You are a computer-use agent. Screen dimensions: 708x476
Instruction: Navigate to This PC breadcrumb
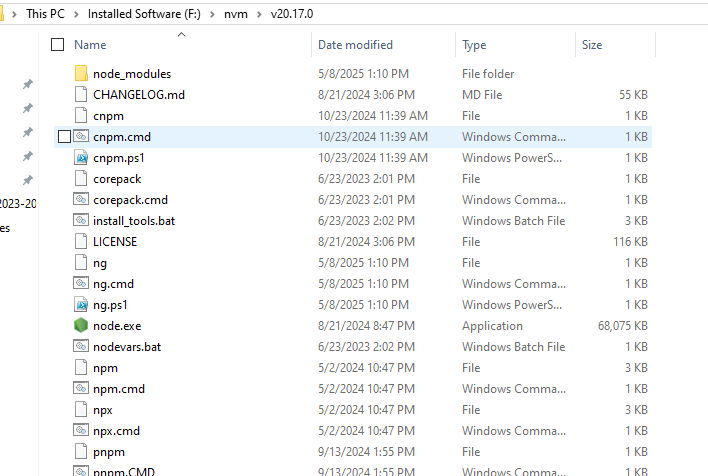point(45,14)
